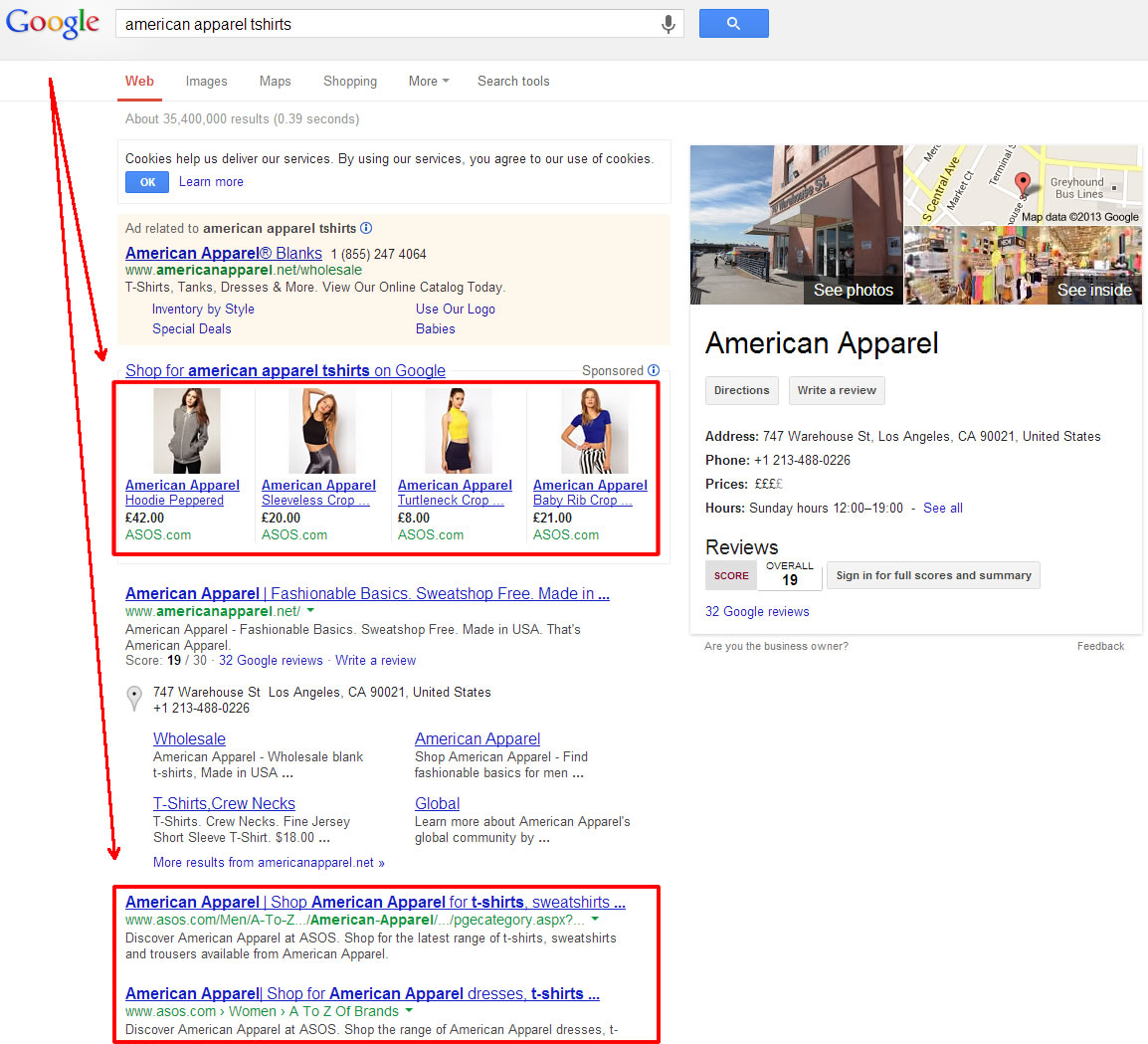This screenshot has height=1044, width=1148.
Task: Open the Babies sitelink
Action: pos(436,329)
